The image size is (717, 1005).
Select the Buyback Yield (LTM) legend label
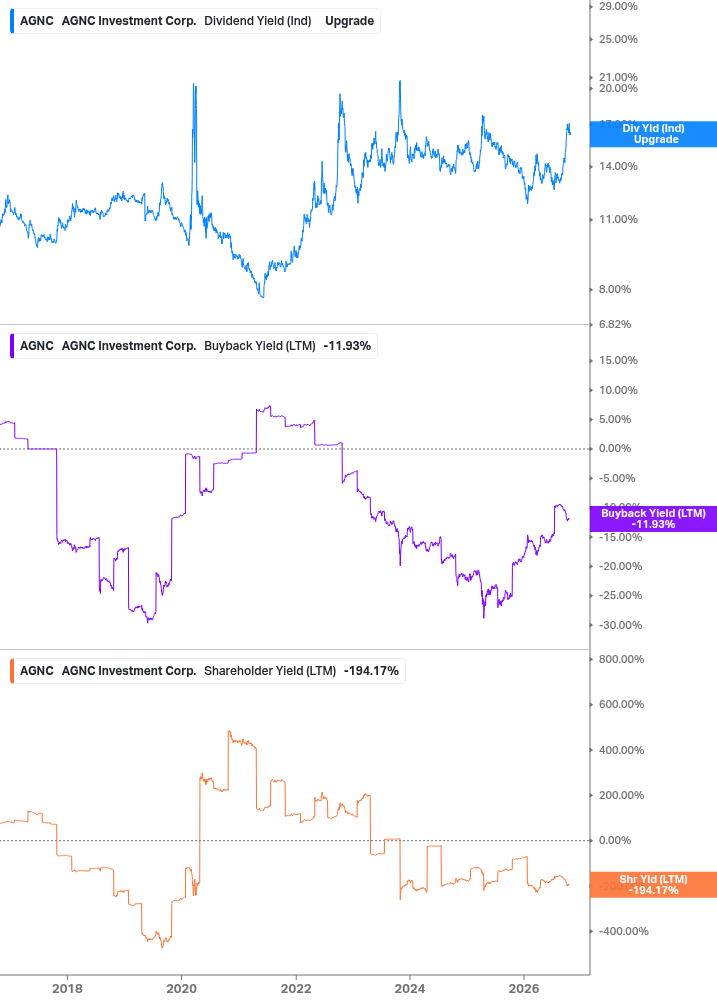[x=260, y=345]
